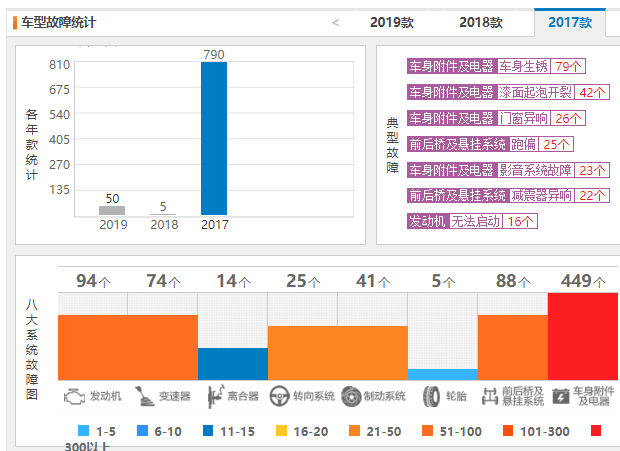Image resolution: width=620 pixels, height=451 pixels.
Task: Click the 94个 count label
Action: pos(93,281)
